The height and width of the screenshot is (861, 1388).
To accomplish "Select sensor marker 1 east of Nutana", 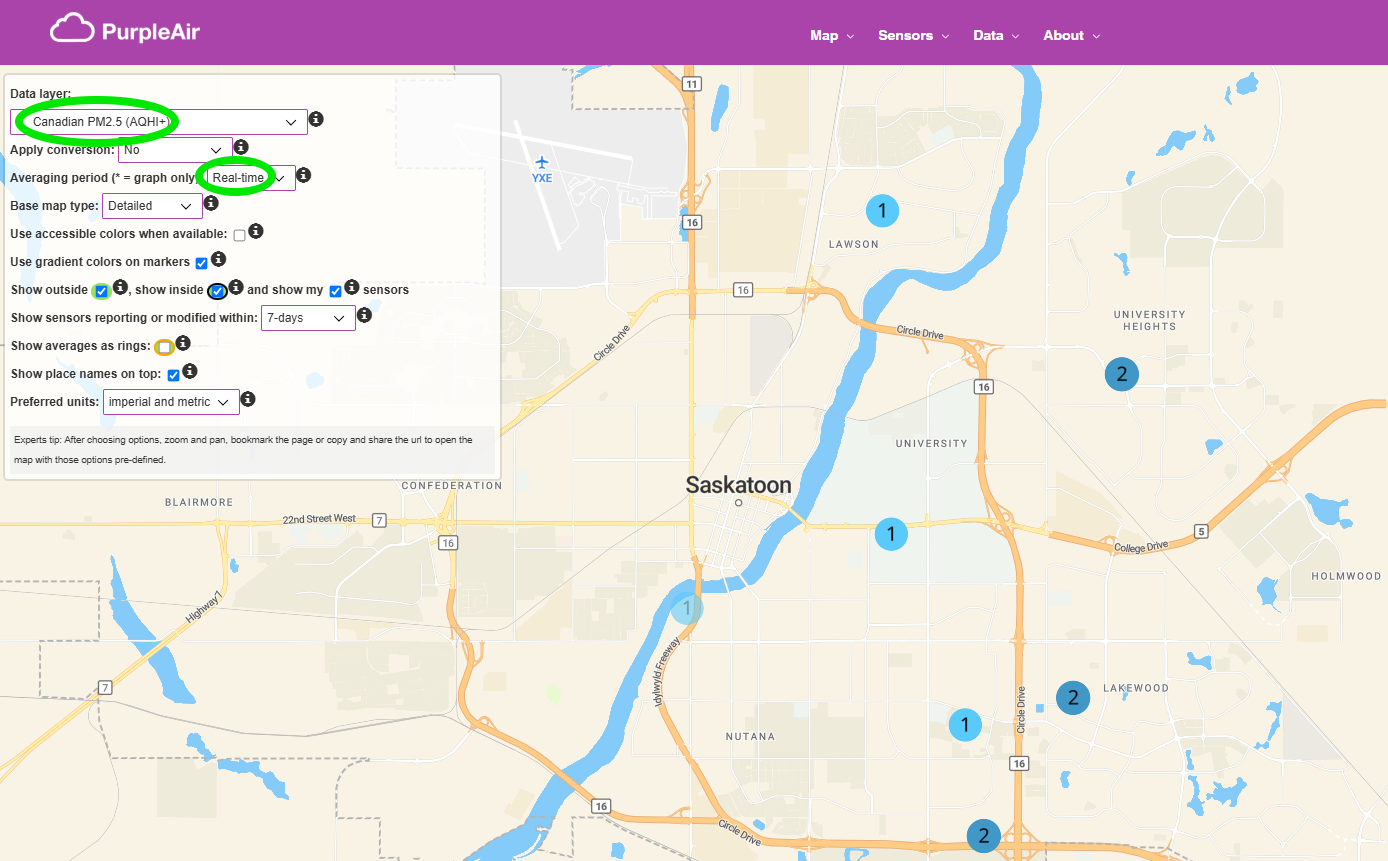I will [x=965, y=724].
